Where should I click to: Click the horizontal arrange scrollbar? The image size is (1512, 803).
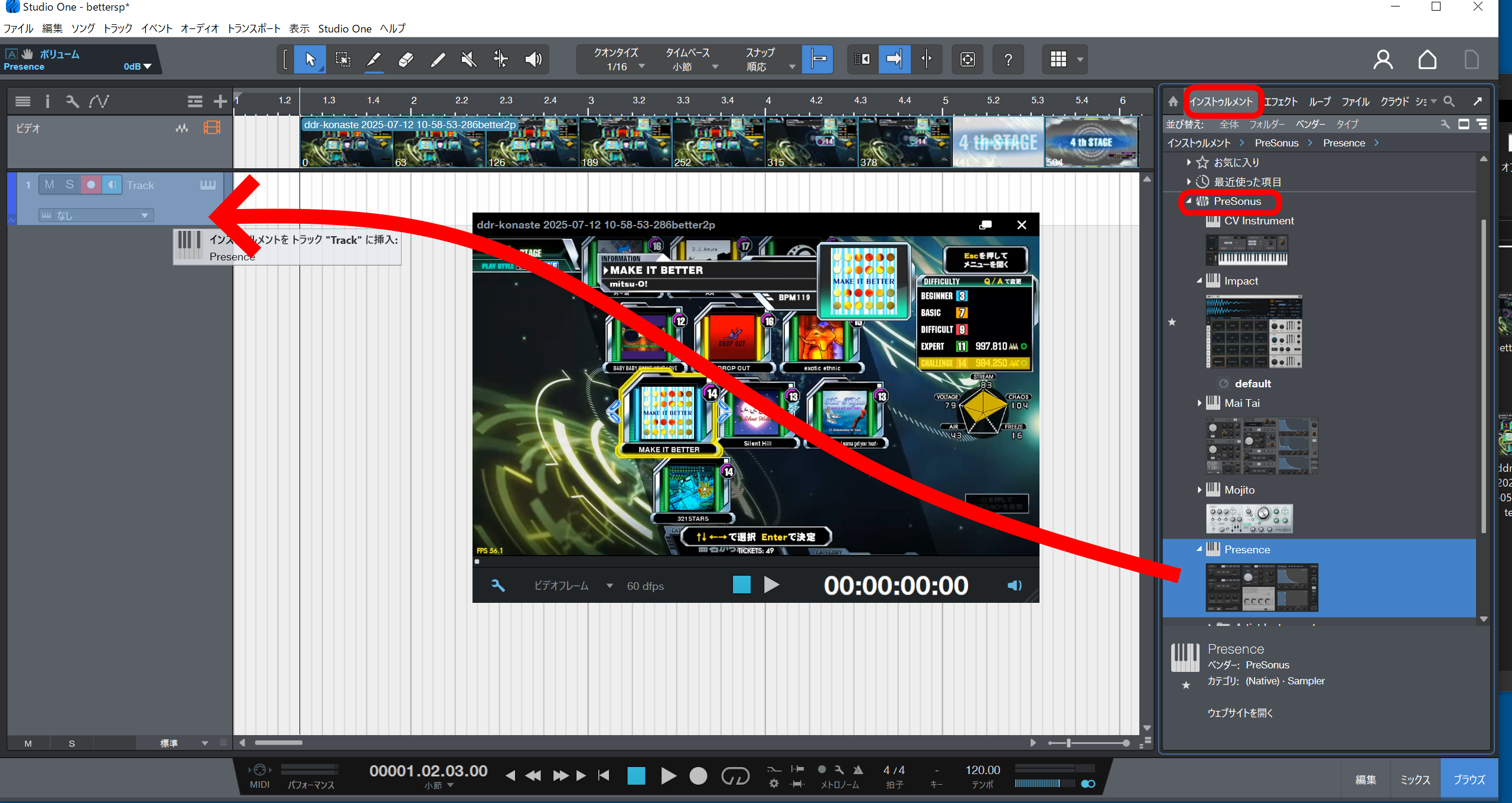pos(279,743)
